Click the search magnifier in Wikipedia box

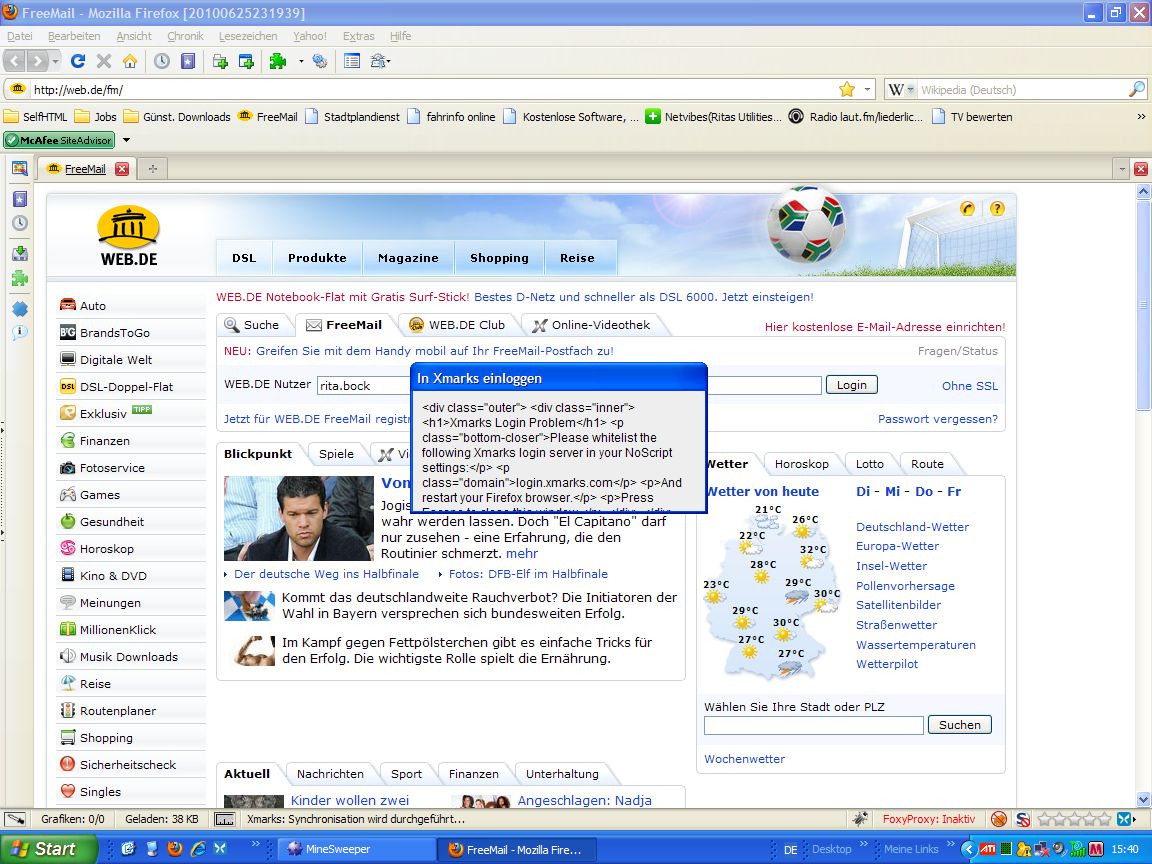(x=1136, y=89)
